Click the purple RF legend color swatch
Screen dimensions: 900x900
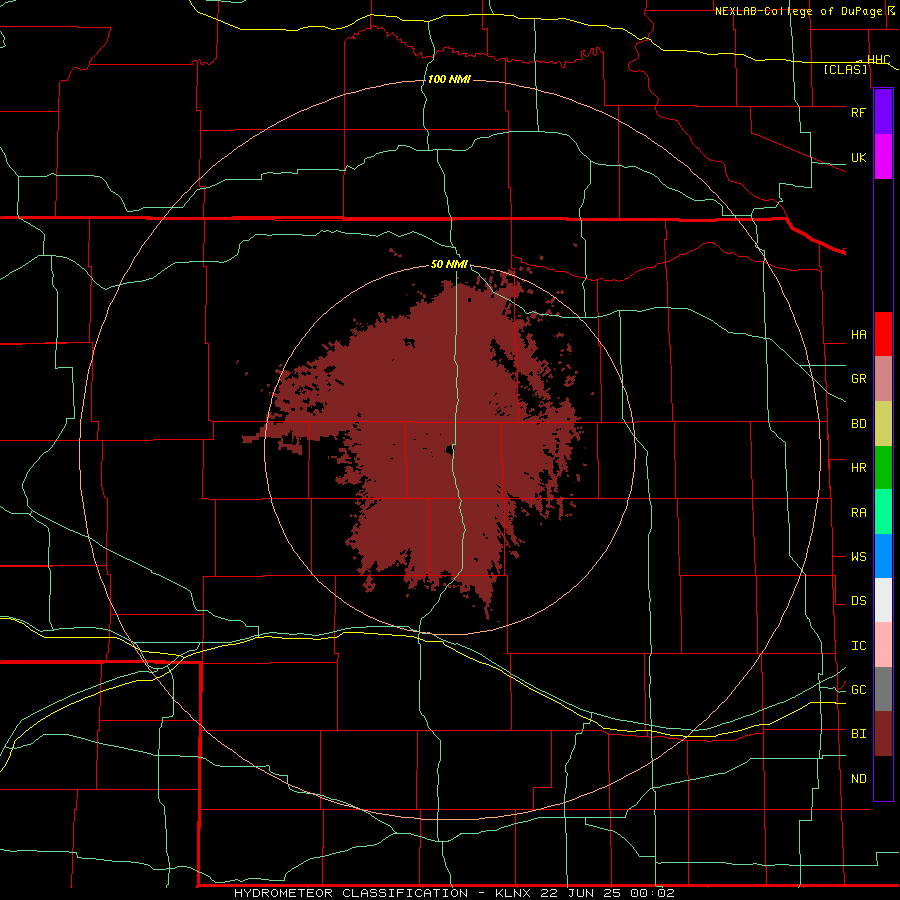coord(883,112)
